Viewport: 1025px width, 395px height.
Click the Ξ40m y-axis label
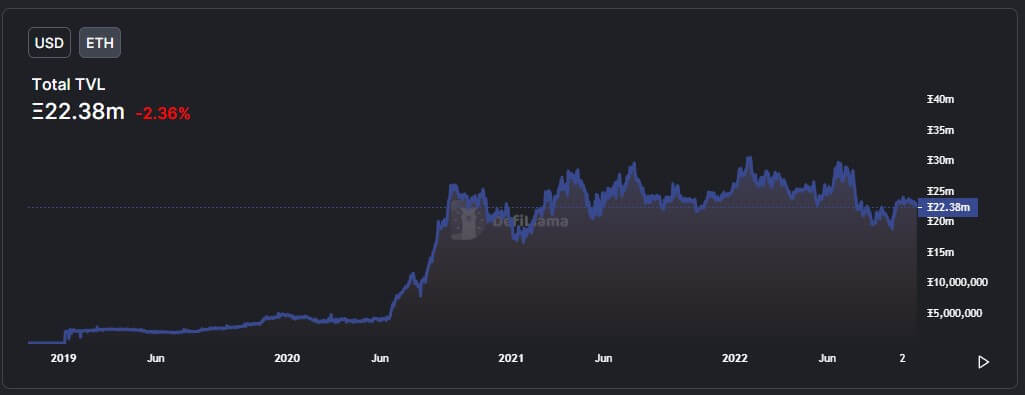[x=941, y=99]
